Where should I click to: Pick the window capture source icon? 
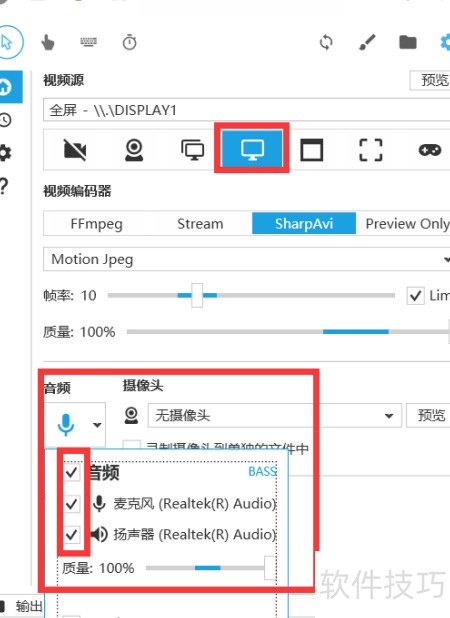pyautogui.click(x=312, y=150)
